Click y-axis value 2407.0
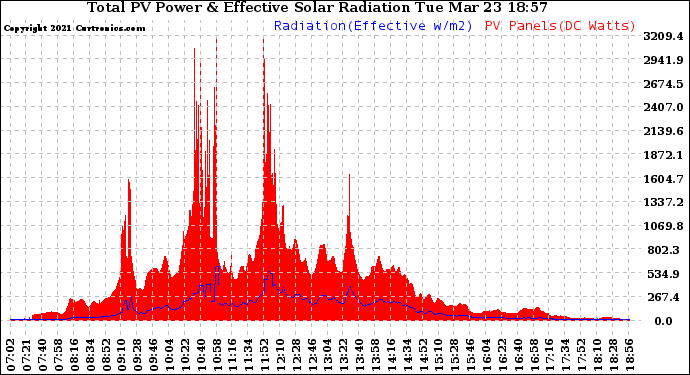Viewport: 690px width, 375px height. click(663, 107)
